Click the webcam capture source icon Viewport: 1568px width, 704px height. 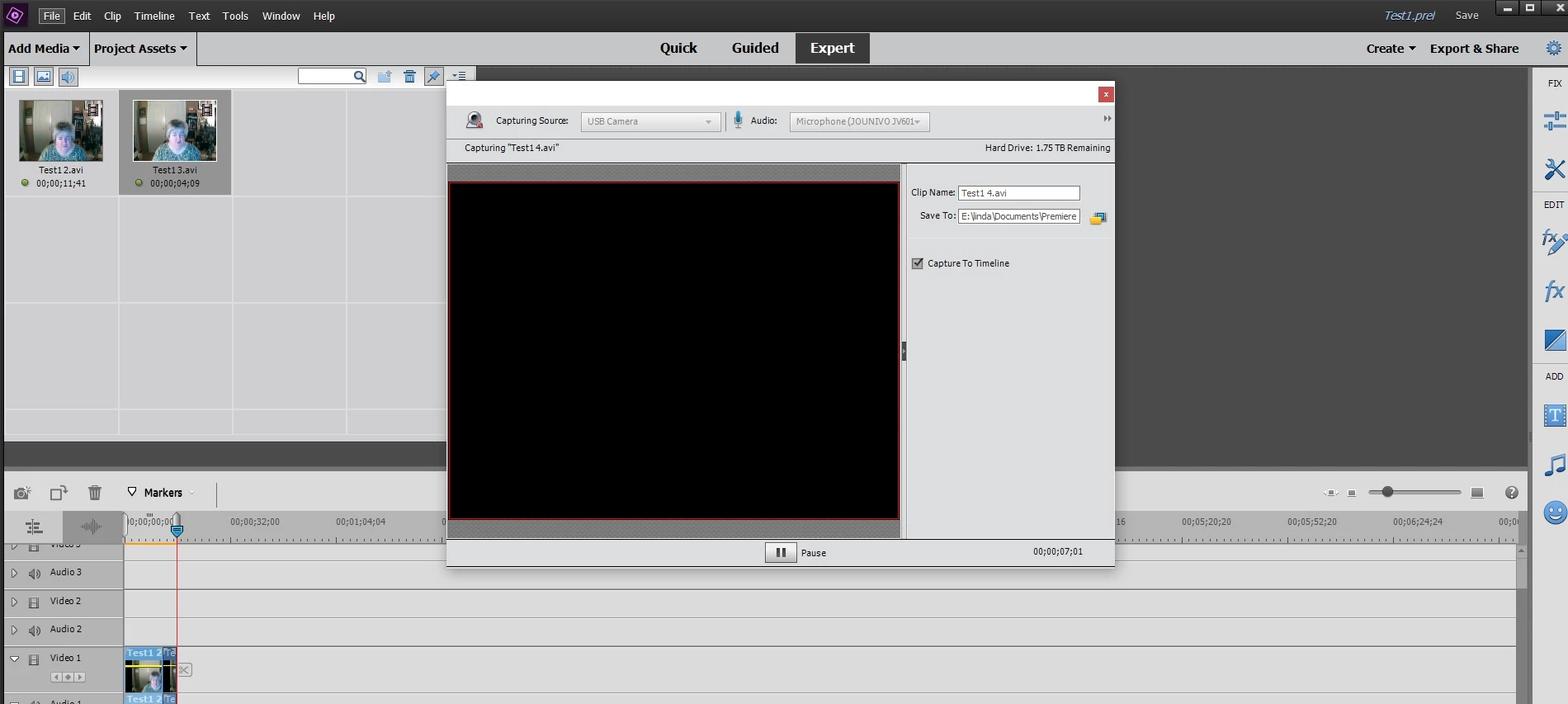coord(475,120)
